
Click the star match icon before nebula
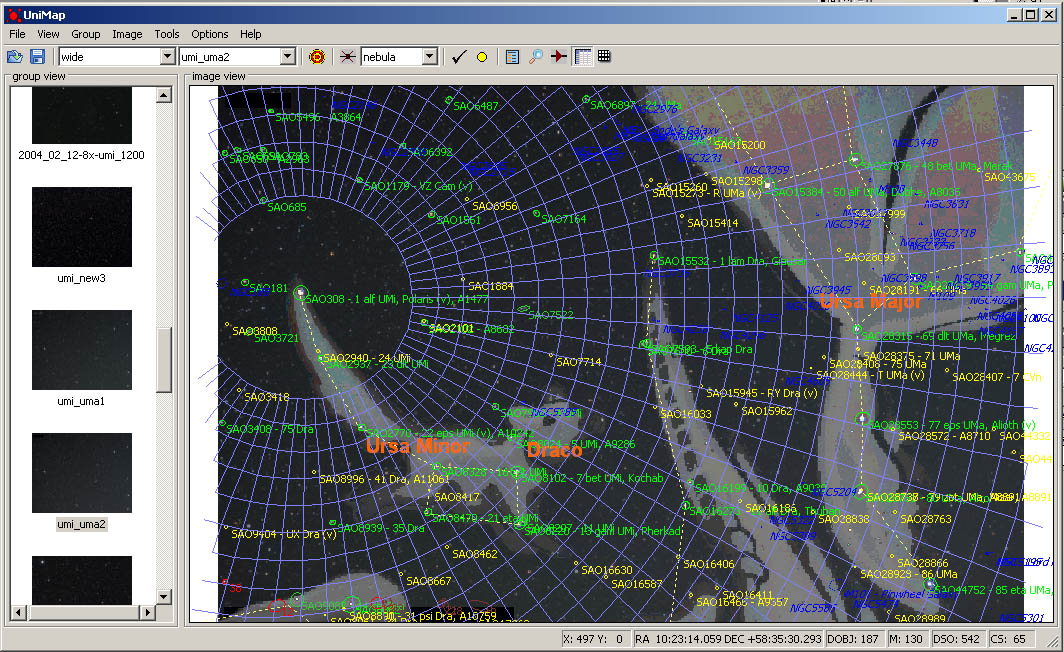tap(348, 57)
